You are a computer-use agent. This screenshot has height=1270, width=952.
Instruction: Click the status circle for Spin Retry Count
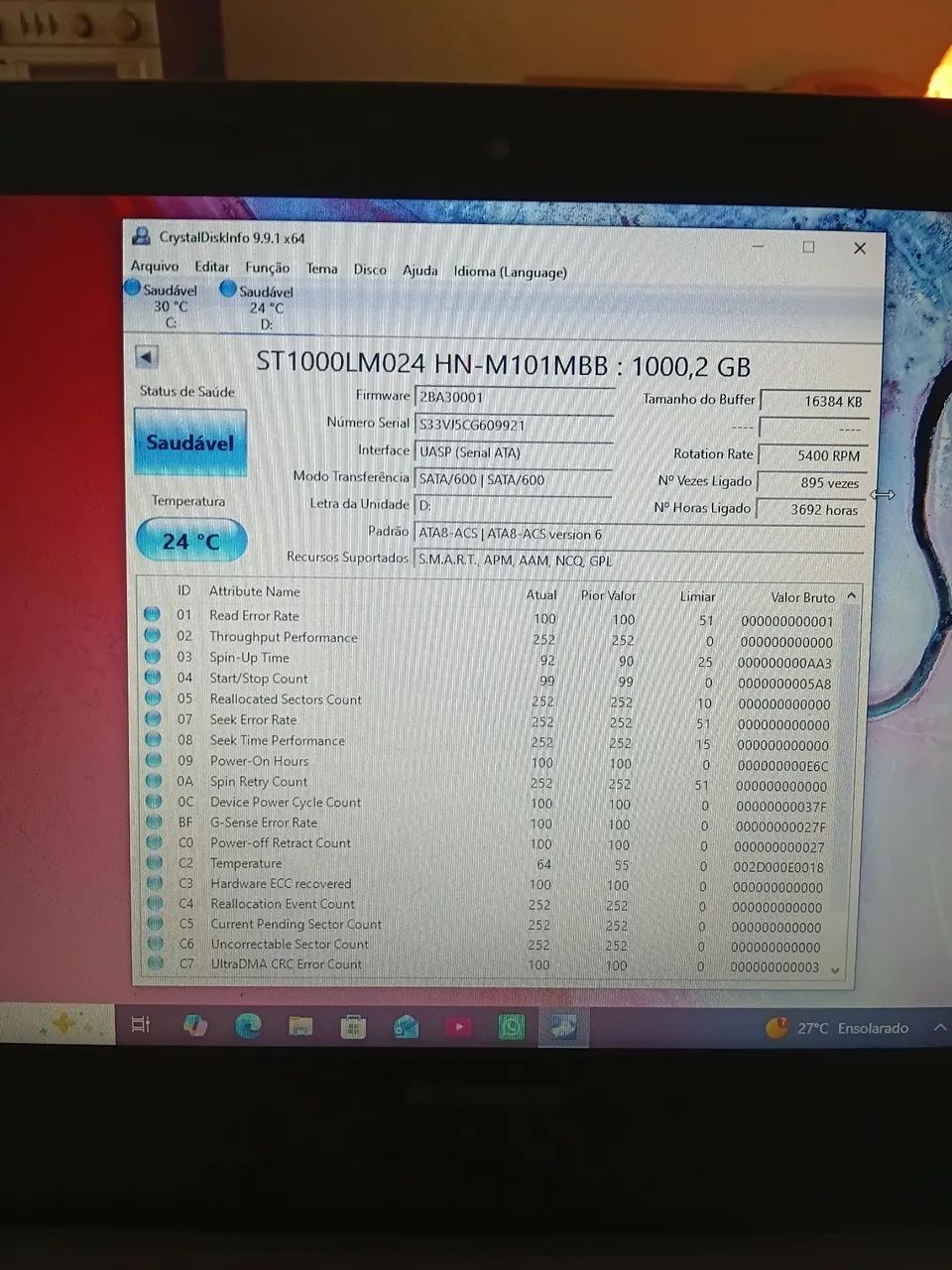(154, 781)
